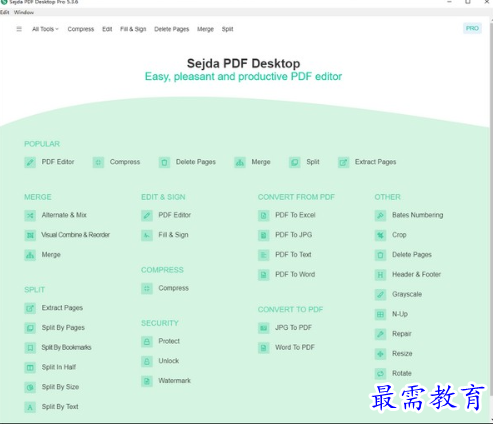Viewport: 493px width, 429px height.
Task: Open the hamburger menu icon
Action: [x=19, y=29]
